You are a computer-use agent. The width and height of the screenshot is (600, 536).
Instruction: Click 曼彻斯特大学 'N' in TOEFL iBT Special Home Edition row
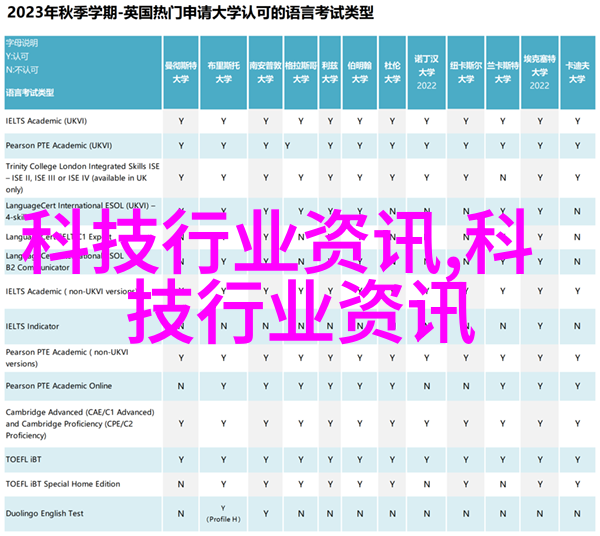(181, 484)
